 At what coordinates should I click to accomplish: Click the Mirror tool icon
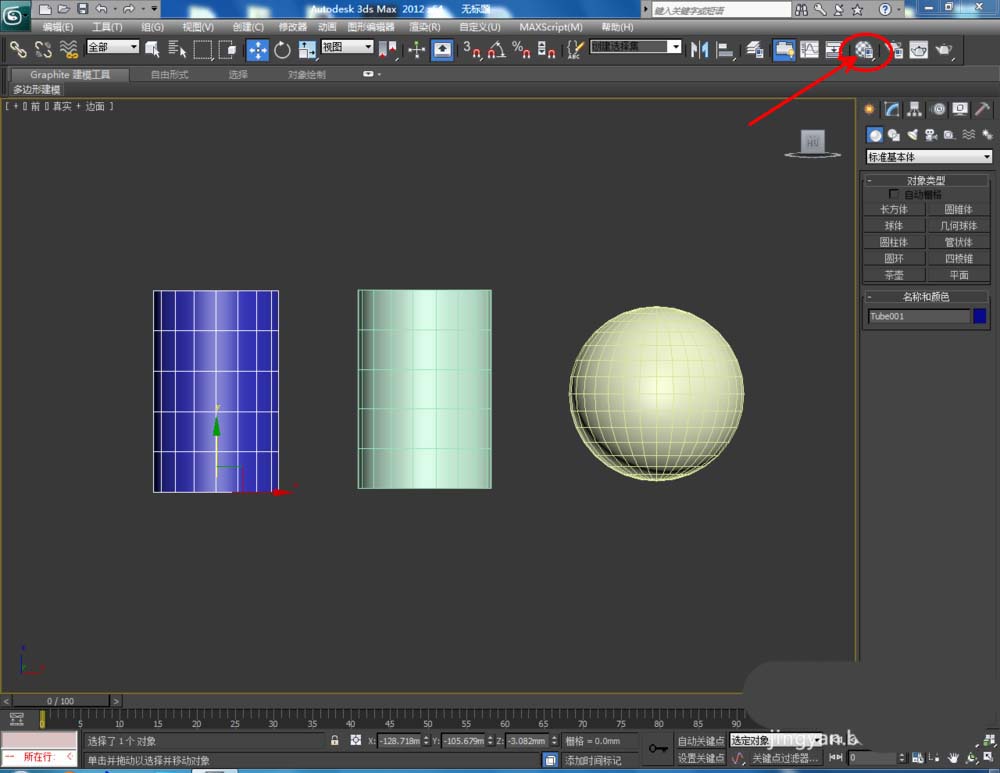click(700, 49)
